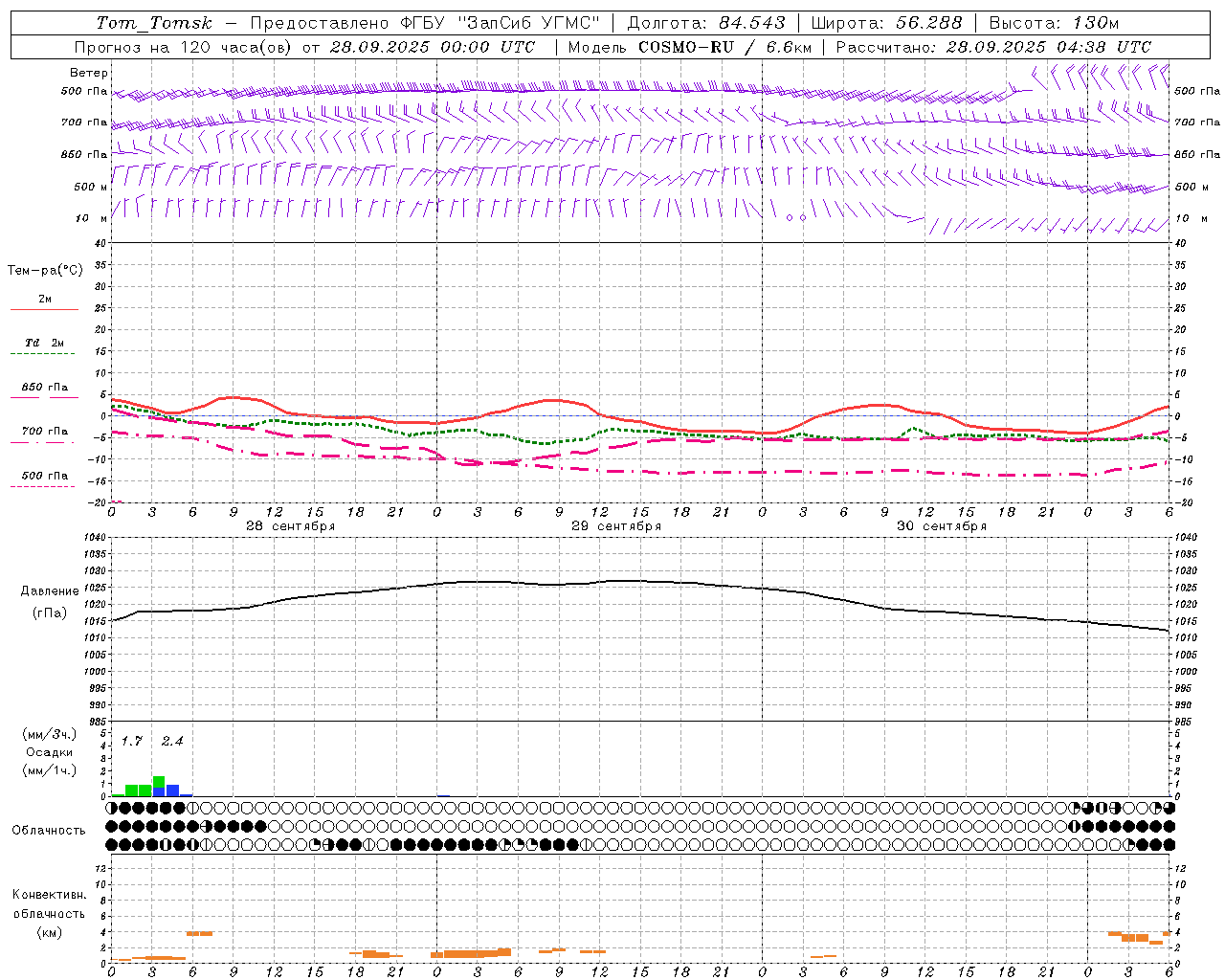Click the last cloud symbol in the bottom cloudiness row
The width and height of the screenshot is (1225, 980).
click(x=1169, y=844)
